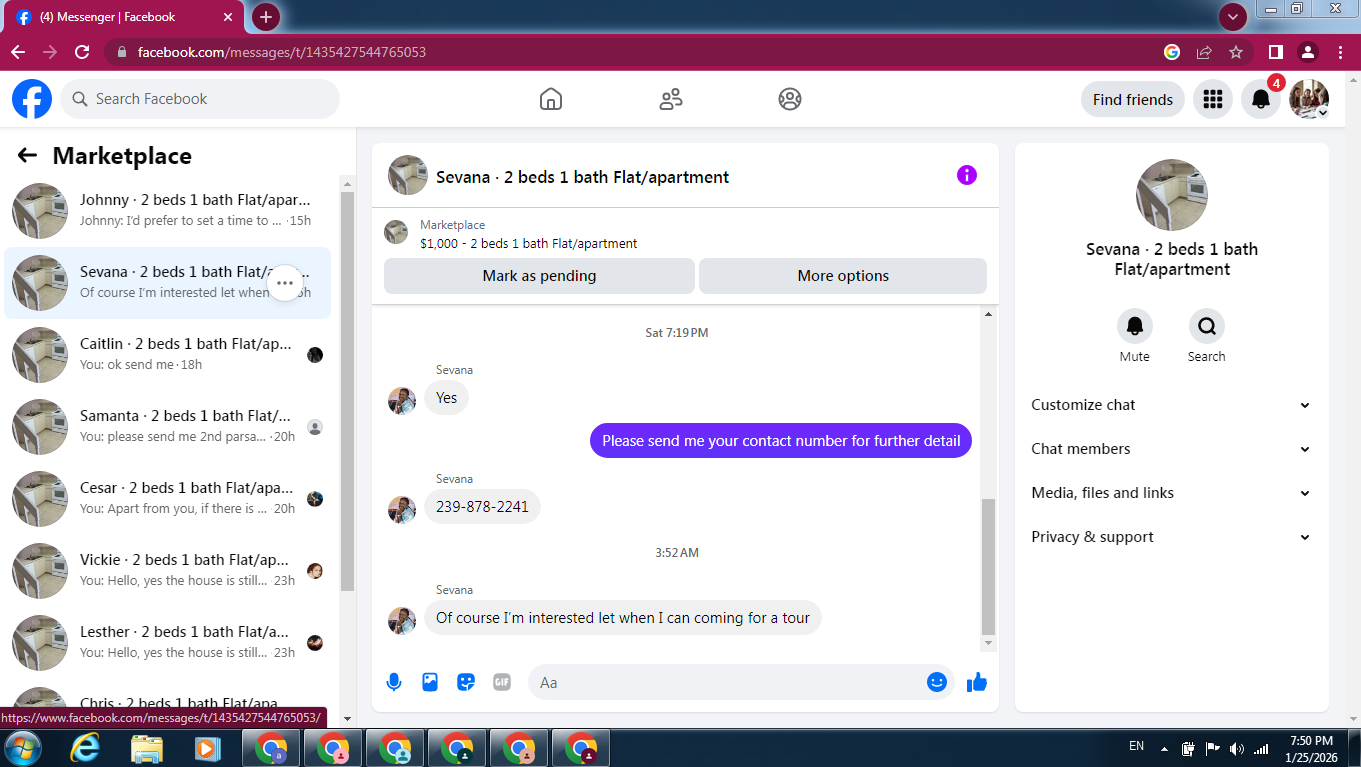Select the Messenger | Facebook browser tab

coord(126,17)
